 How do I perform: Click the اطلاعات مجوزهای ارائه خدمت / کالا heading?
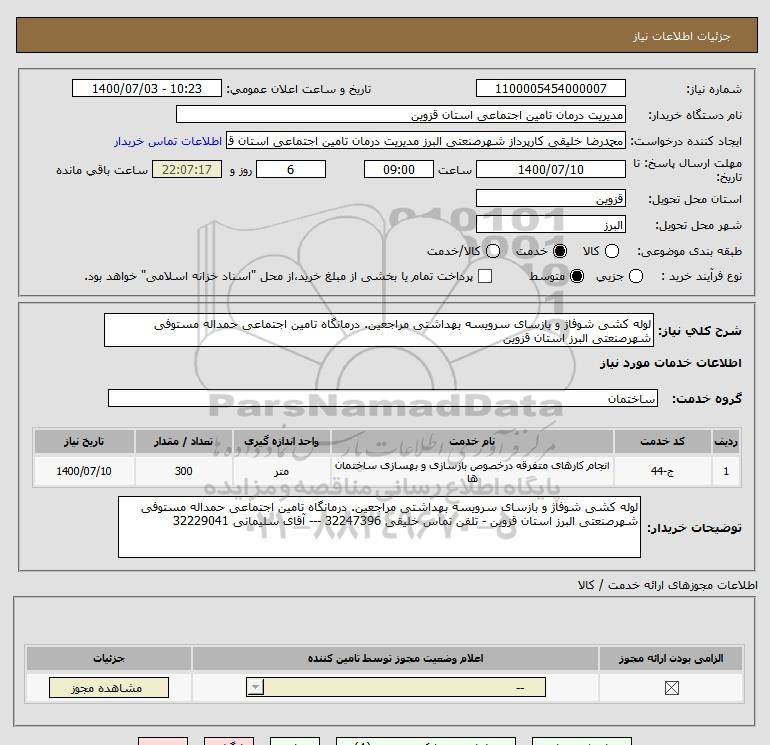tap(668, 585)
